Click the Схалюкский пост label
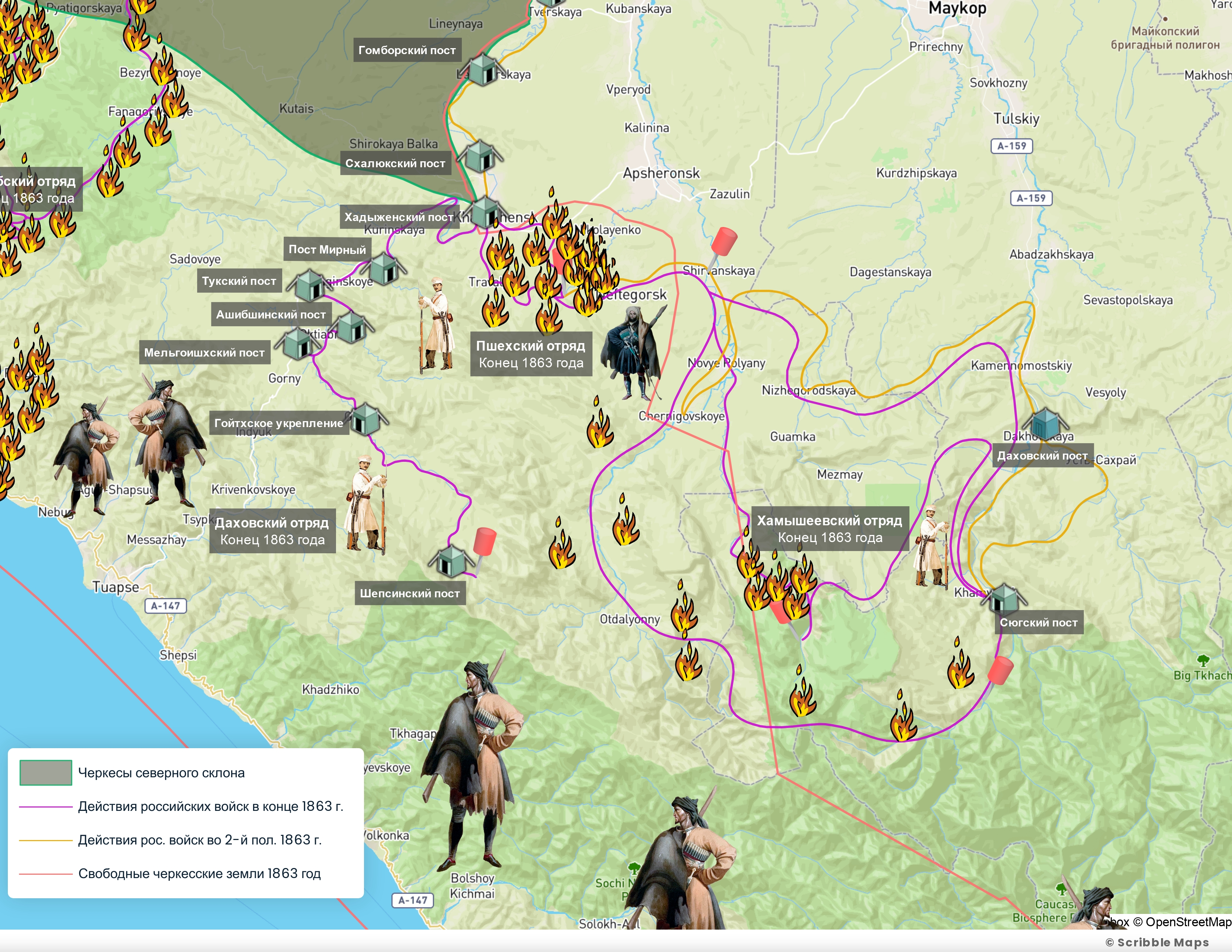Viewport: 1232px width, 952px height. (395, 164)
